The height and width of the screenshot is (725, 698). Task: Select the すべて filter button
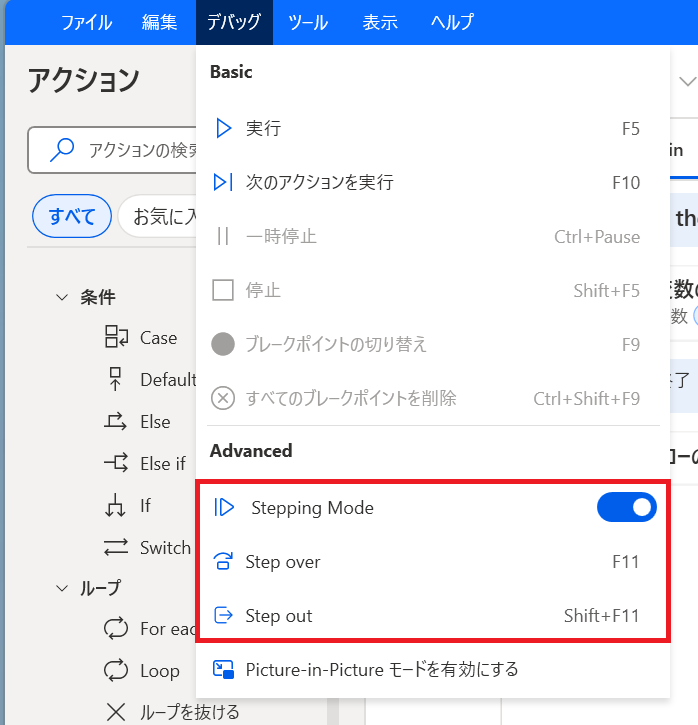[x=72, y=216]
